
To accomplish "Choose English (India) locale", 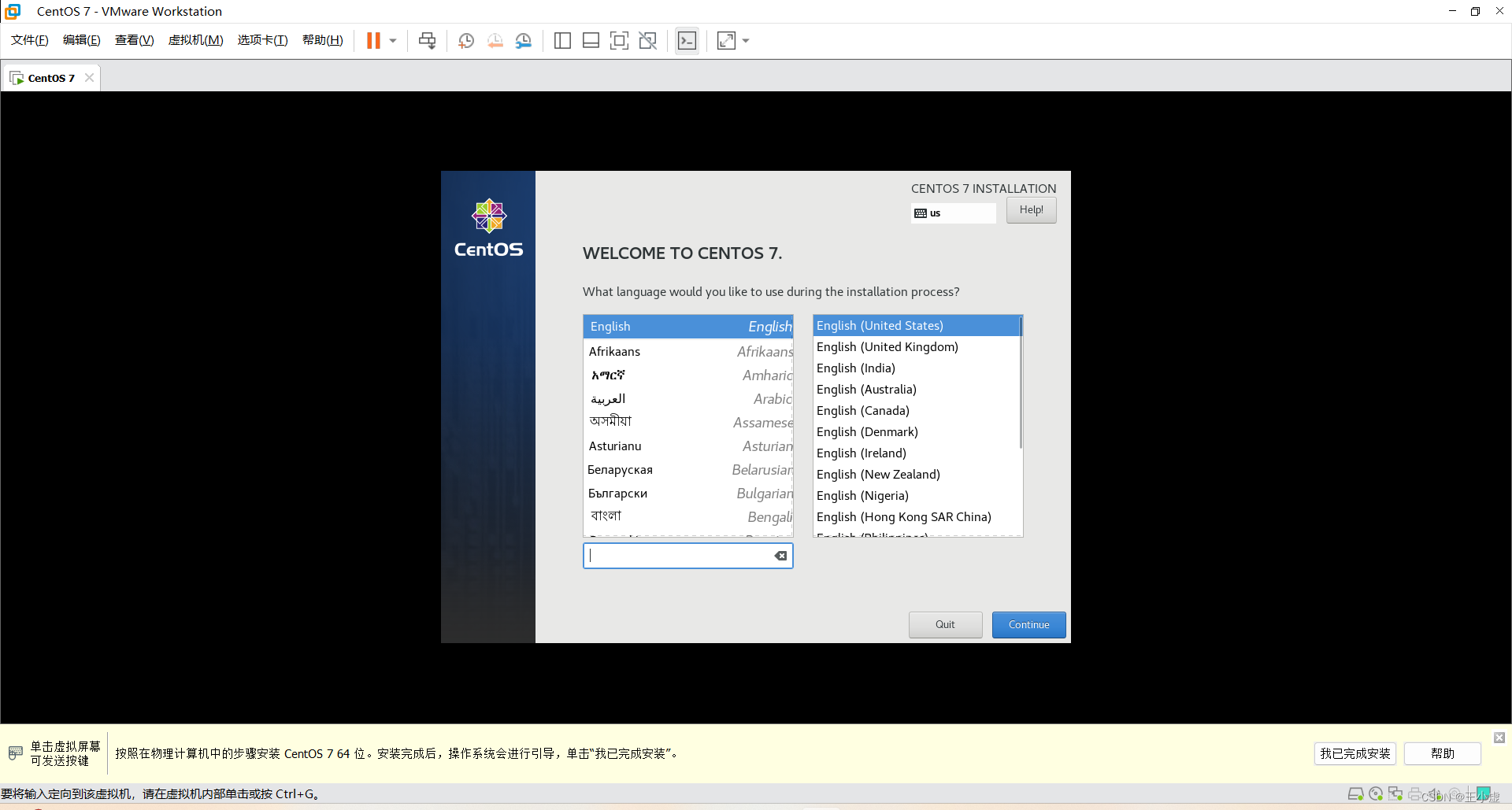I will (x=916, y=368).
